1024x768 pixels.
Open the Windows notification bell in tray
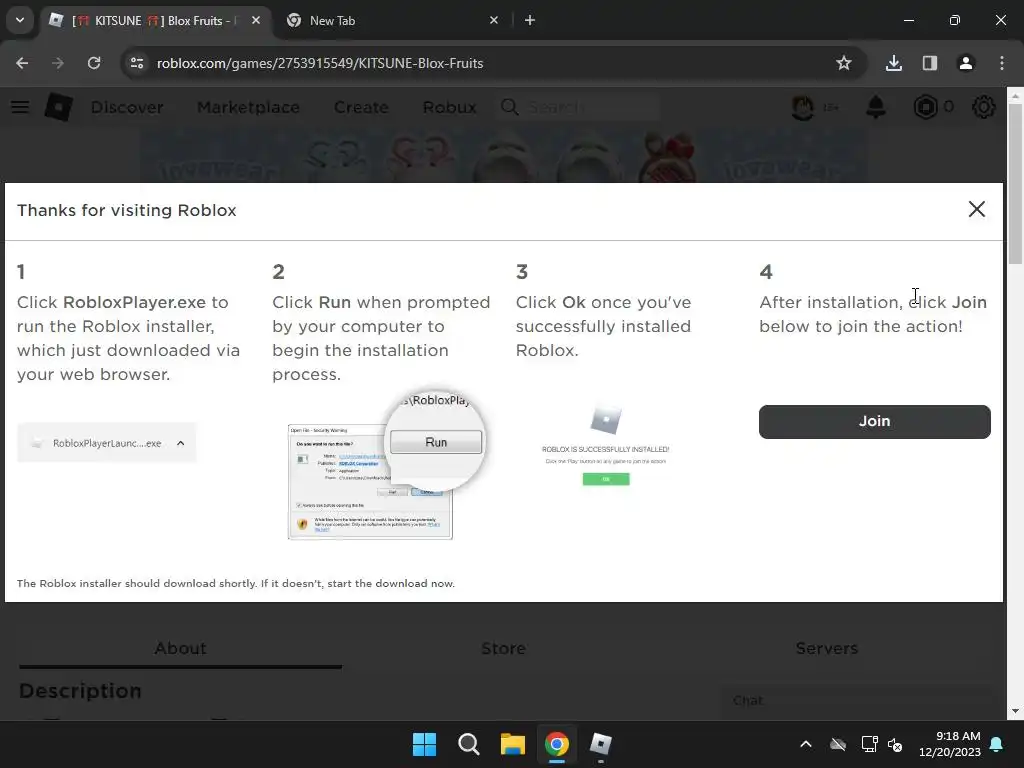point(997,744)
